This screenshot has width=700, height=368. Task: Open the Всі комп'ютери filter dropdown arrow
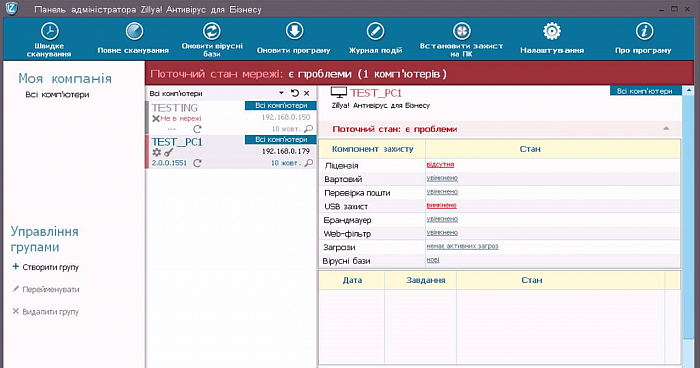pyautogui.click(x=281, y=93)
